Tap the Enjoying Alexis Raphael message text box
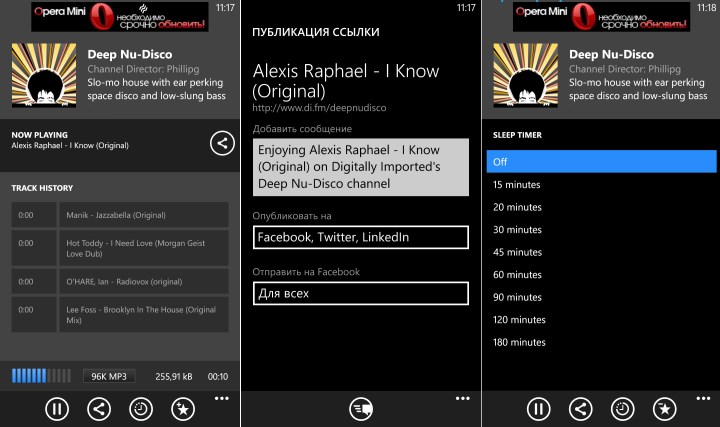This screenshot has height=427, width=720. 360,167
